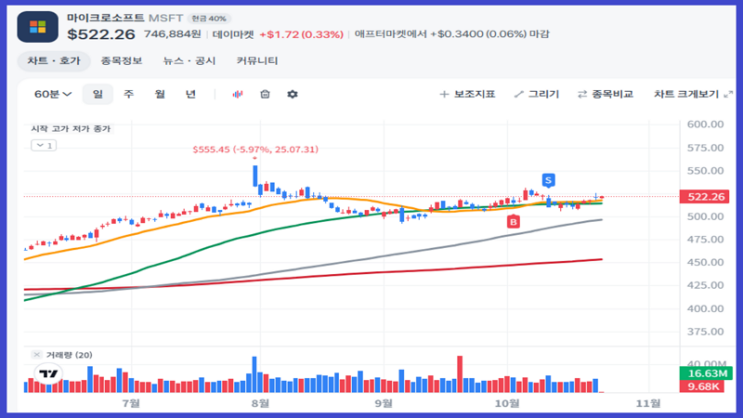Open 종목비교 stock comparison

coord(605,94)
